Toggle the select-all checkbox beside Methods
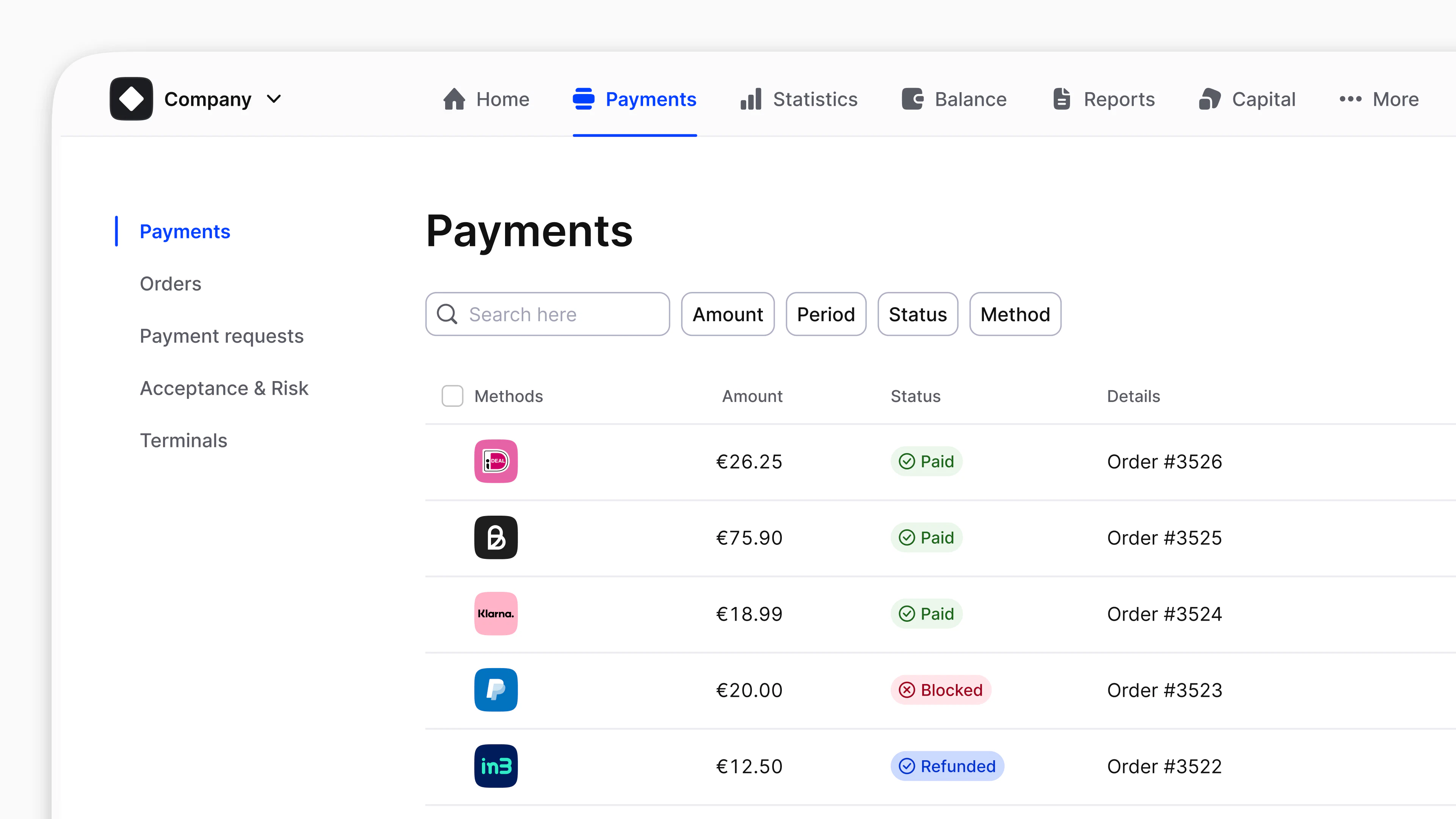1456x819 pixels. click(x=452, y=396)
